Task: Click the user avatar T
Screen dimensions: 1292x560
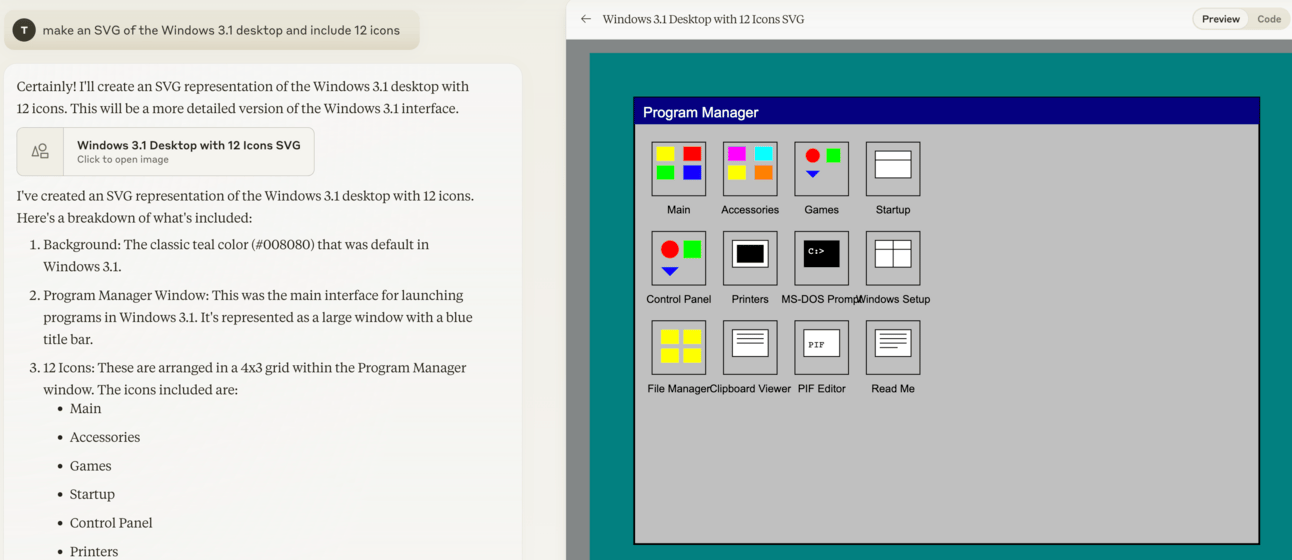Action: pyautogui.click(x=24, y=30)
